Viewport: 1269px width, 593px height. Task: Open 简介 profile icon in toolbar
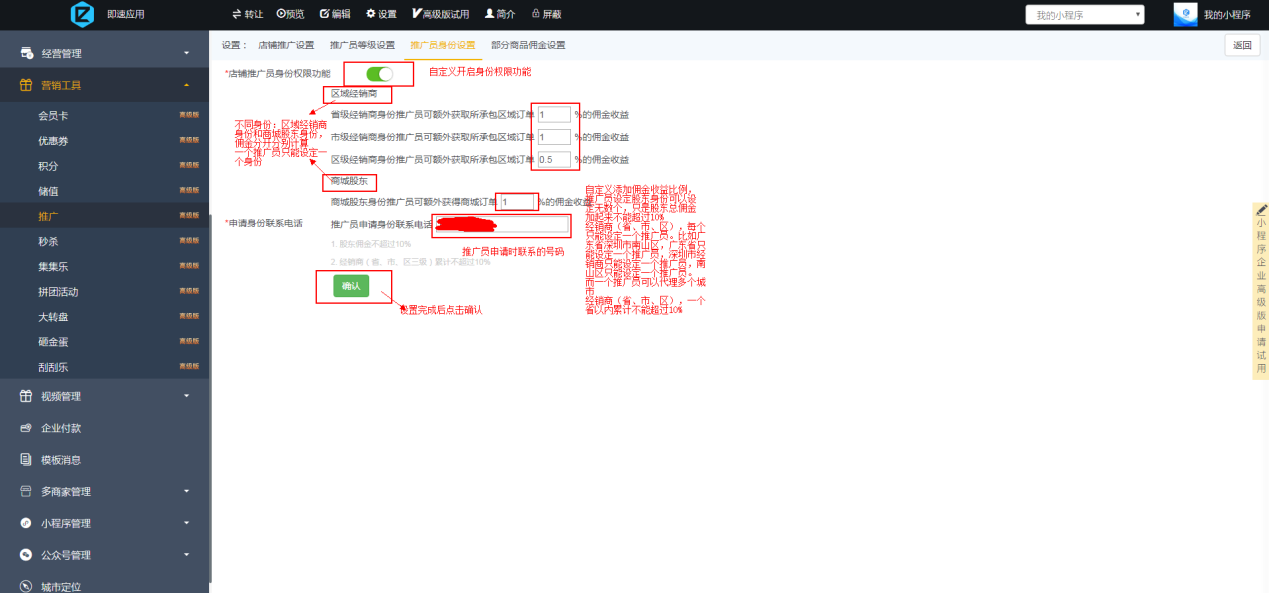point(489,14)
